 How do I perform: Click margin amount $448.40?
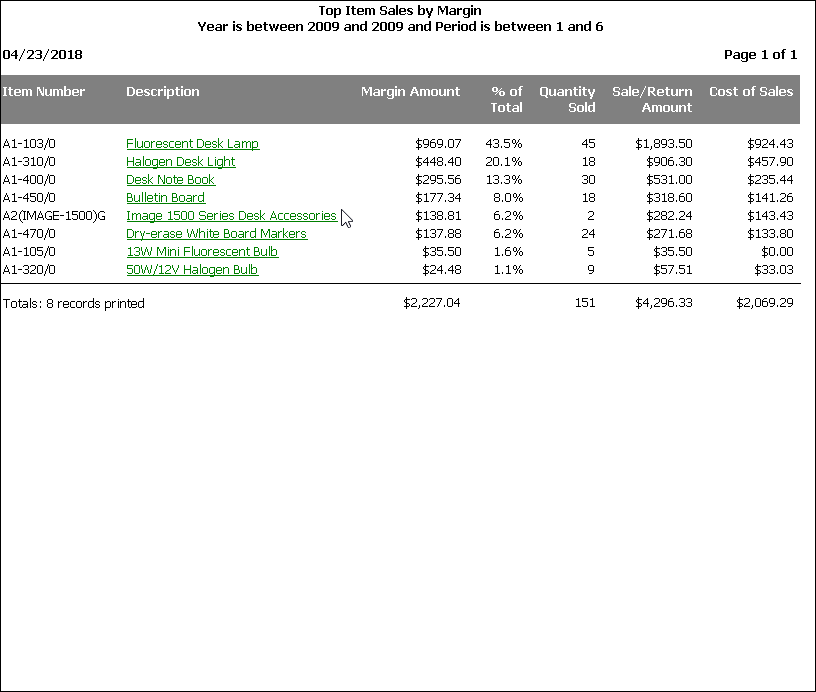pyautogui.click(x=438, y=162)
